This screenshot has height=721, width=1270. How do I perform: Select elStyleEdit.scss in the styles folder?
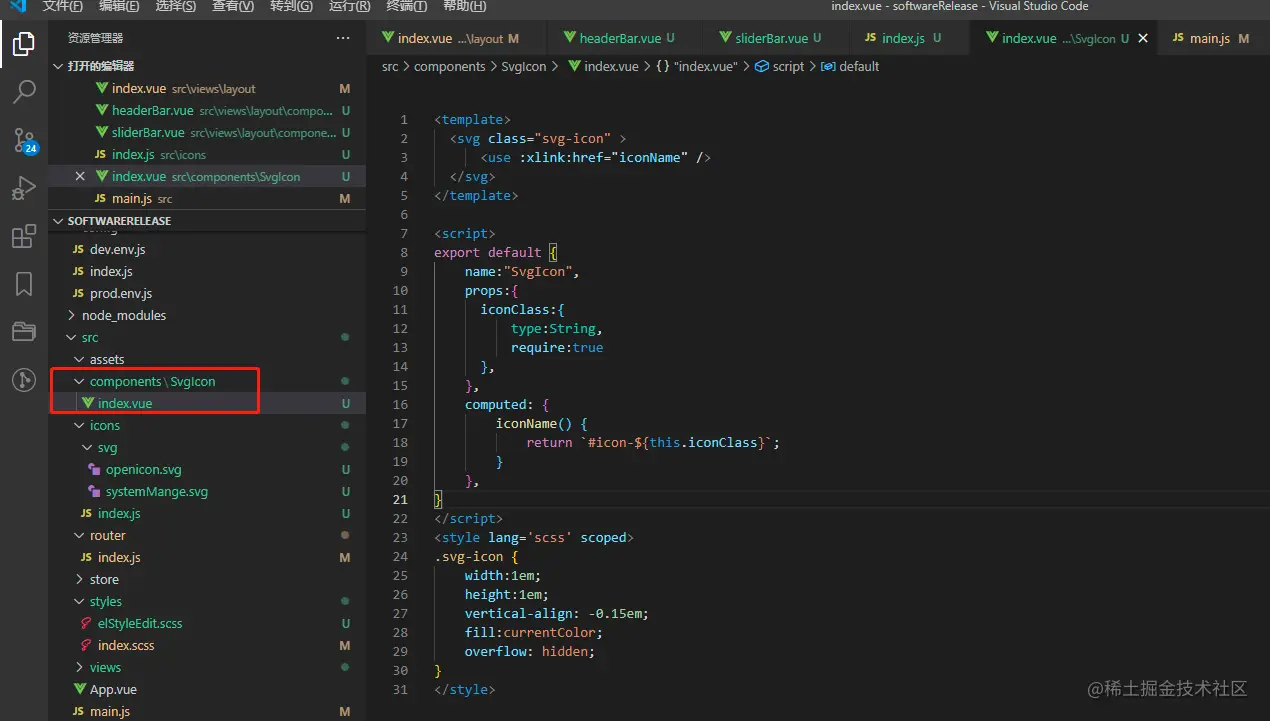click(x=139, y=623)
